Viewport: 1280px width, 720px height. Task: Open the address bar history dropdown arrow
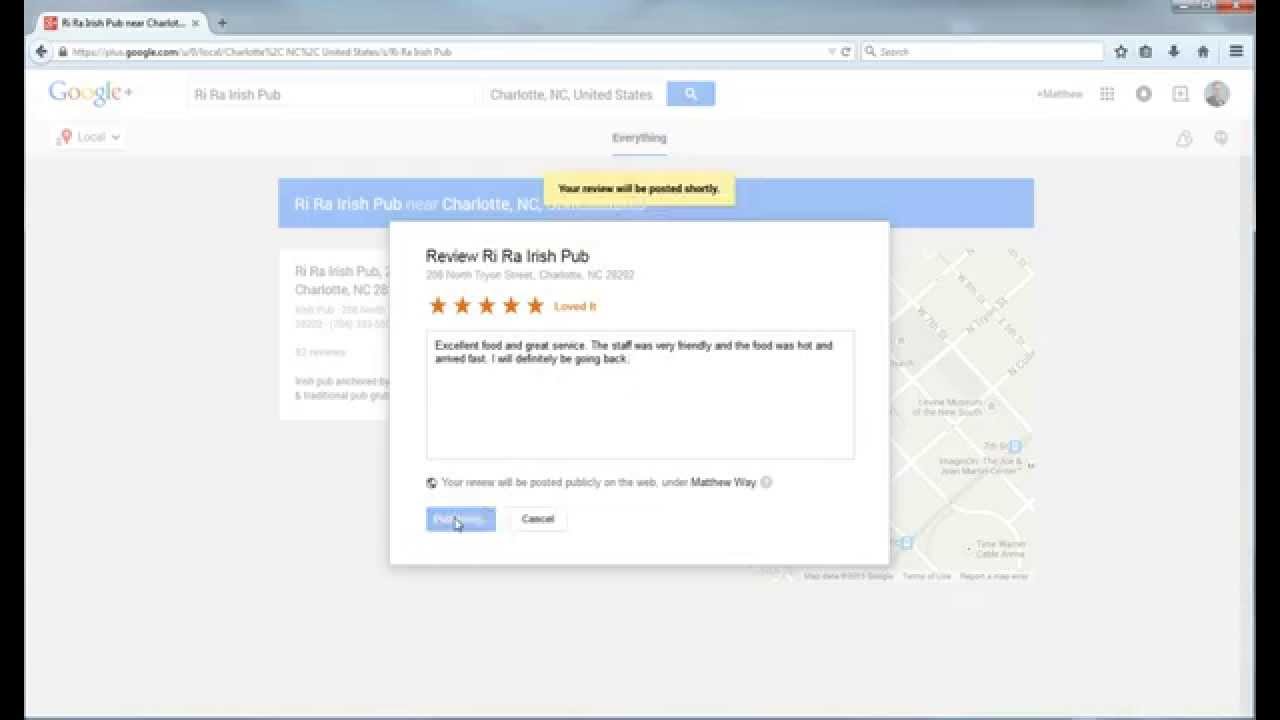point(832,52)
